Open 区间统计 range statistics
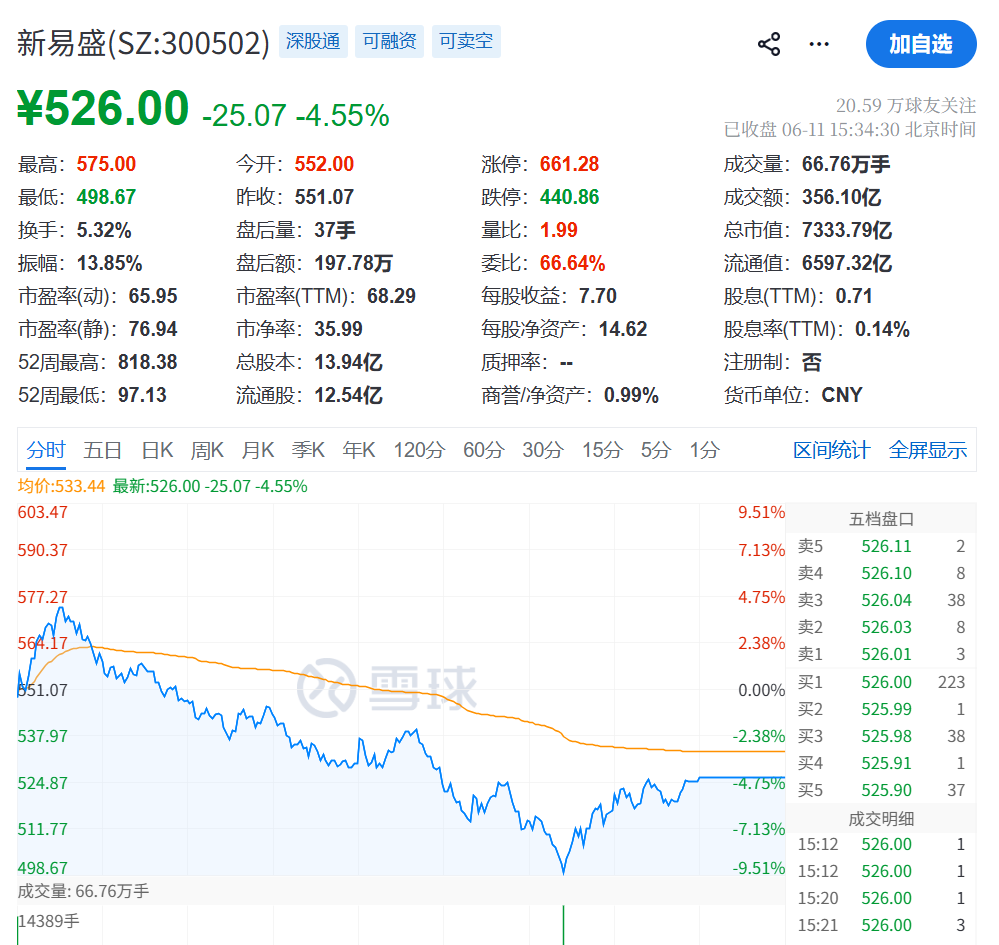999x945 pixels. (831, 451)
